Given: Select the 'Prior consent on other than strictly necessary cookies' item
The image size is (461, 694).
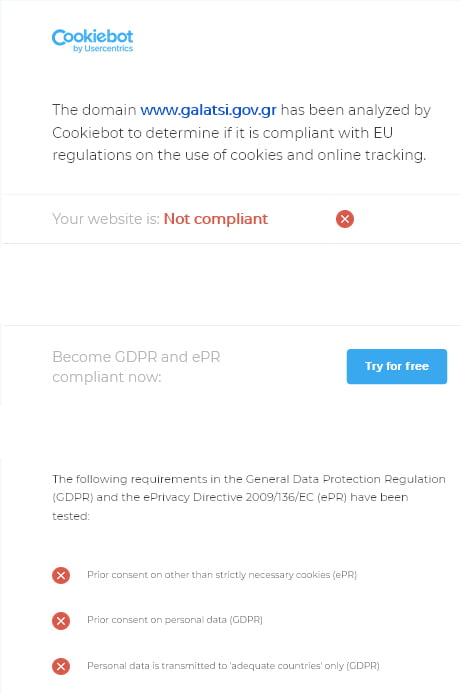Looking at the screenshot, I should tap(222, 575).
